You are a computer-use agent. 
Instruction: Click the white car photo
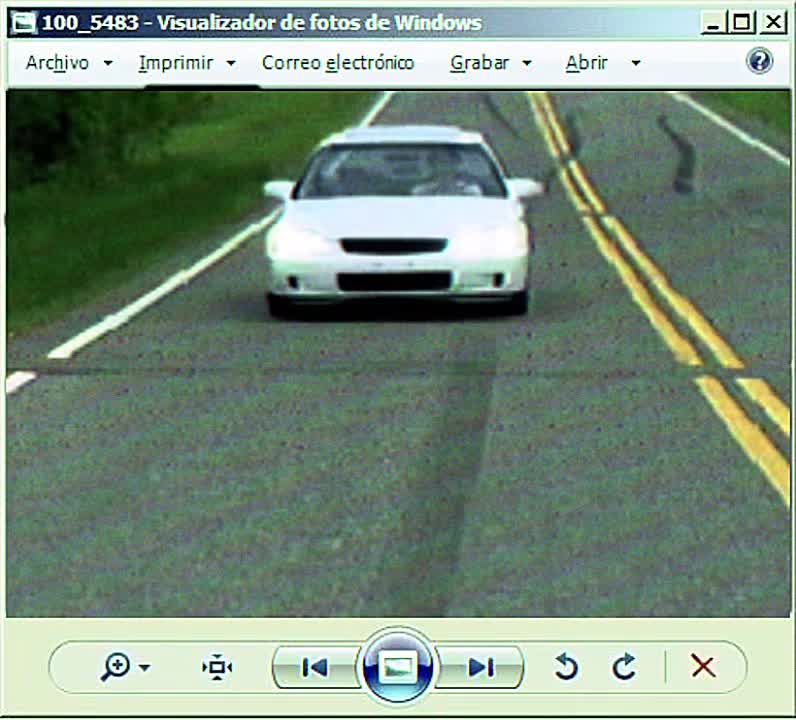point(398,353)
